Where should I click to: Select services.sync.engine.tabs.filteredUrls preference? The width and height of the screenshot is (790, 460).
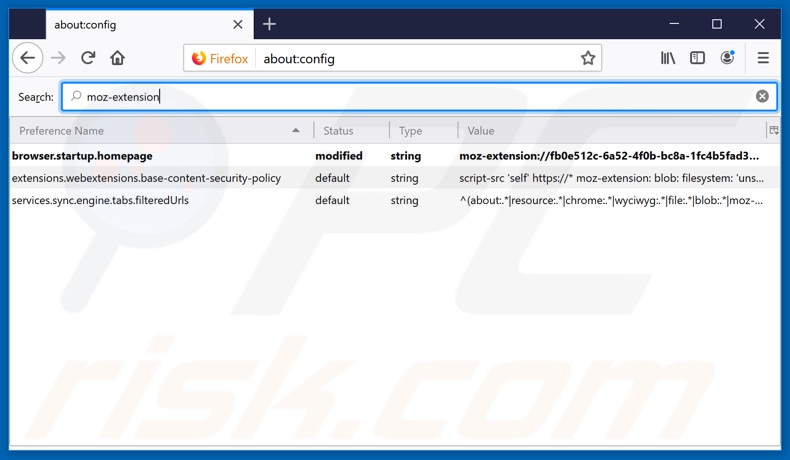(394, 200)
